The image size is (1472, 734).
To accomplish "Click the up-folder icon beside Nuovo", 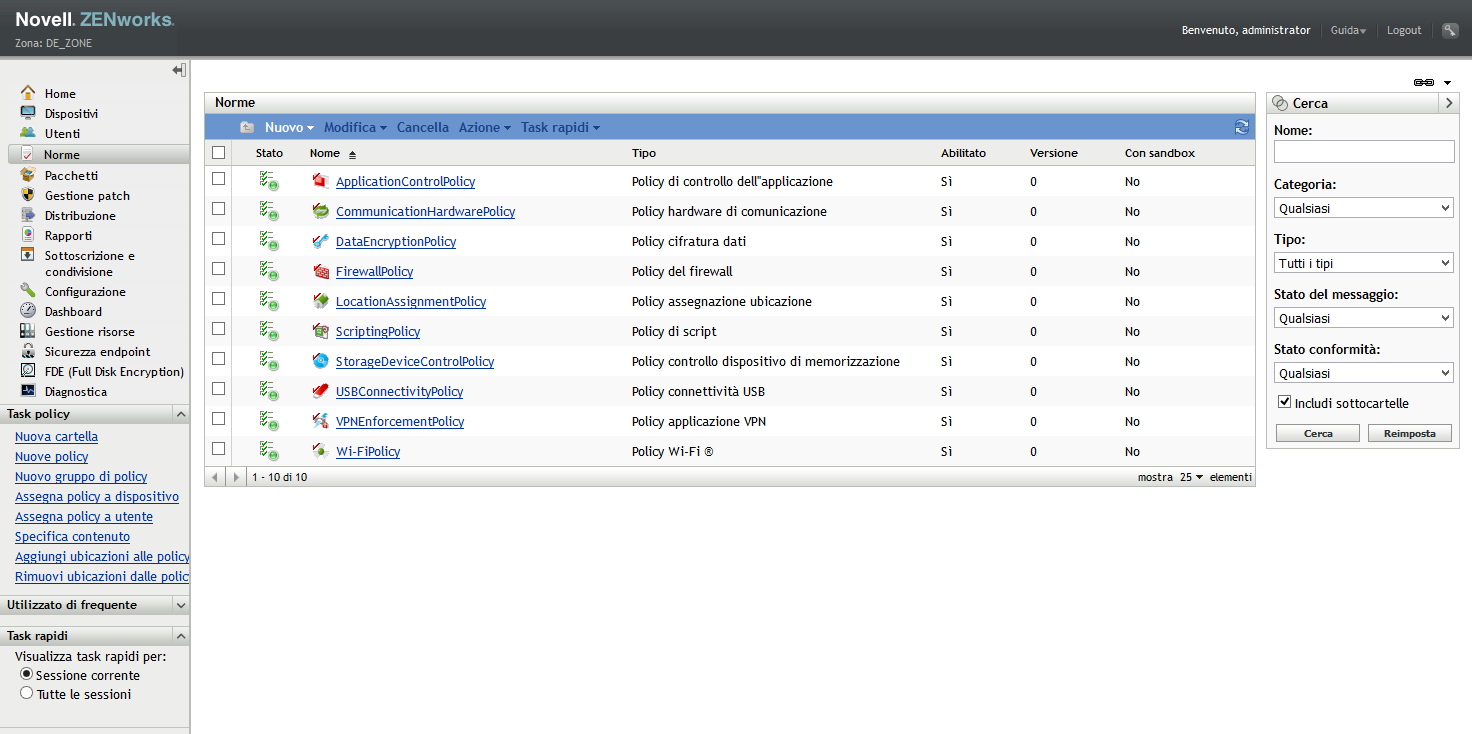I will (247, 127).
